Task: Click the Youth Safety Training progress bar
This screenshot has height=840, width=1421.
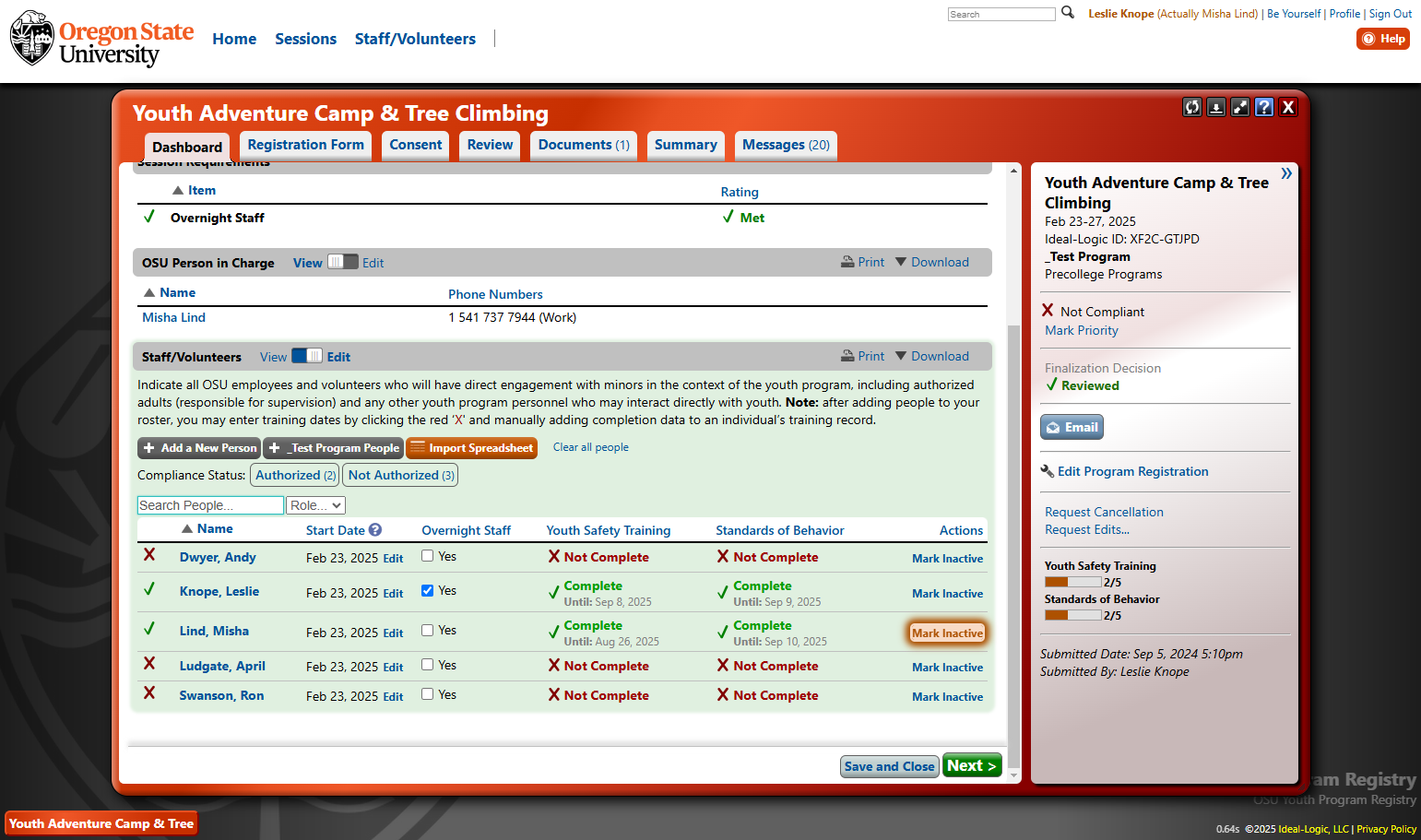Action: (1073, 582)
